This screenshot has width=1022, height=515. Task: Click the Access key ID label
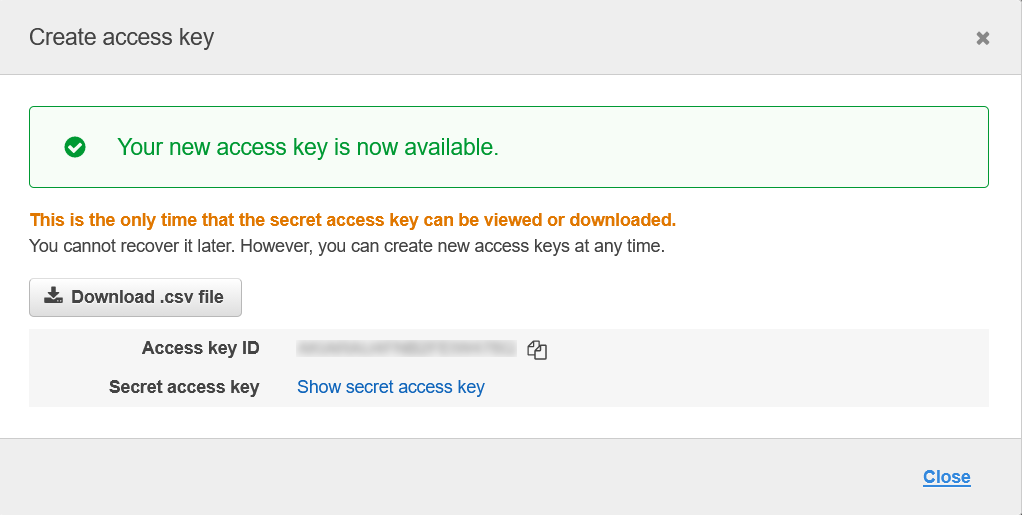201,348
